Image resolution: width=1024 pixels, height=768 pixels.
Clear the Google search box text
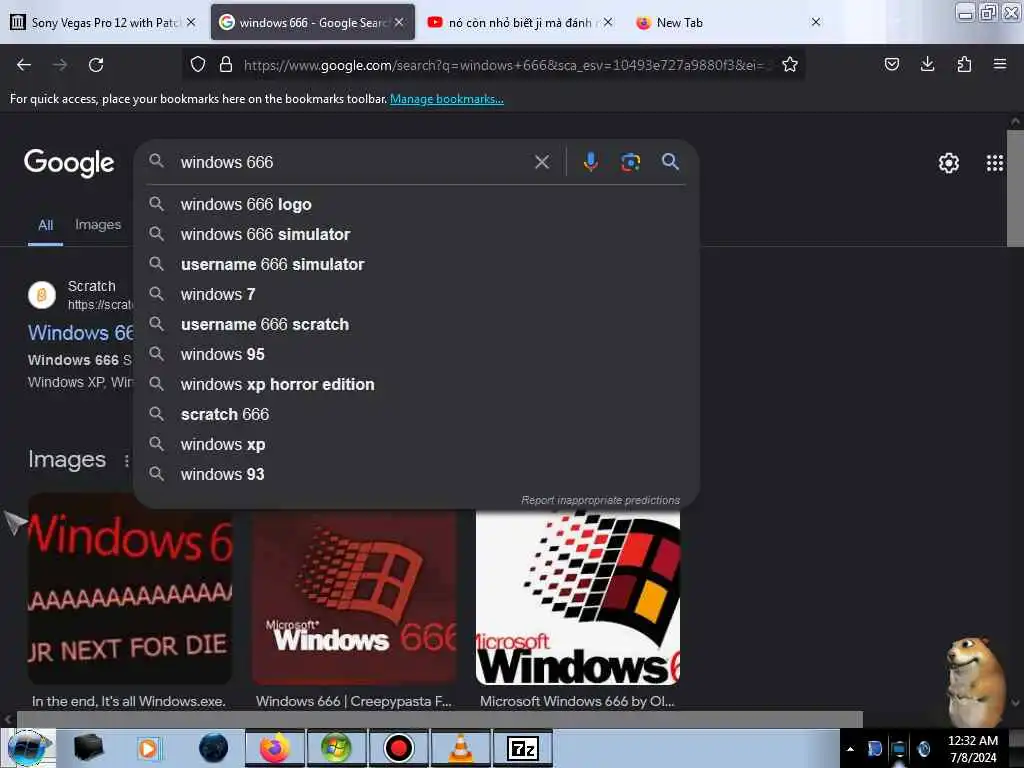click(x=542, y=162)
